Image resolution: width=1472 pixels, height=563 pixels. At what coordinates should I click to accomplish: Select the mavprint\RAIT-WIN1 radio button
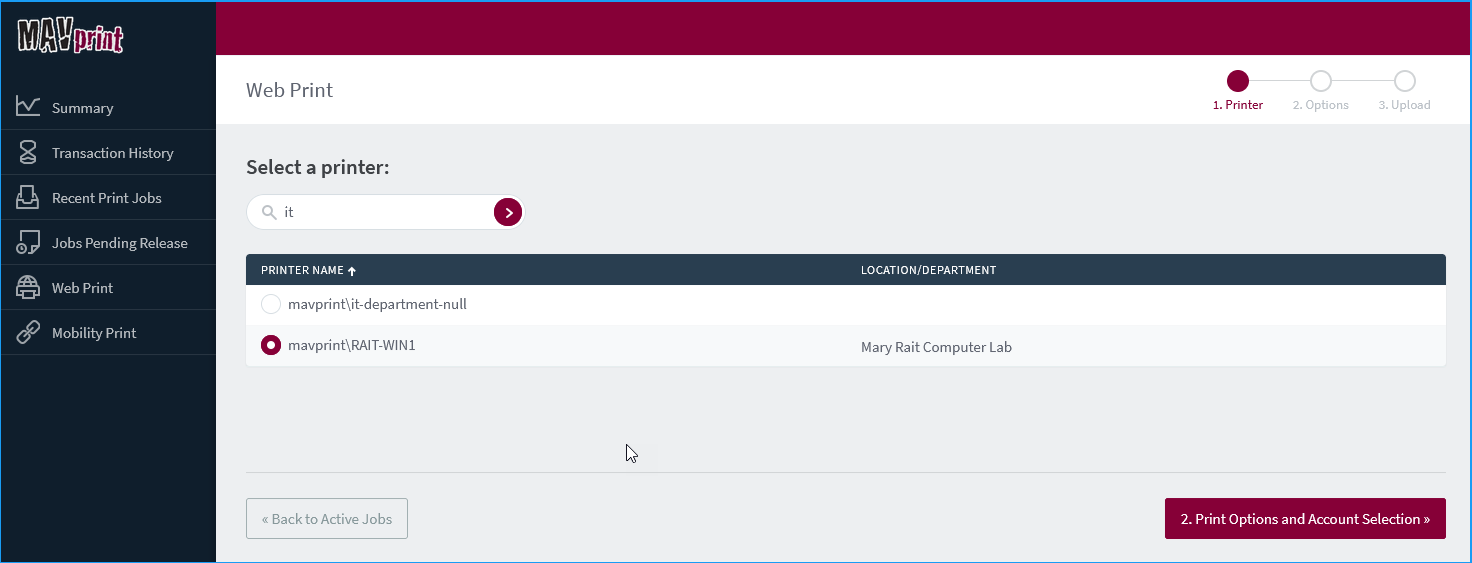tap(271, 345)
